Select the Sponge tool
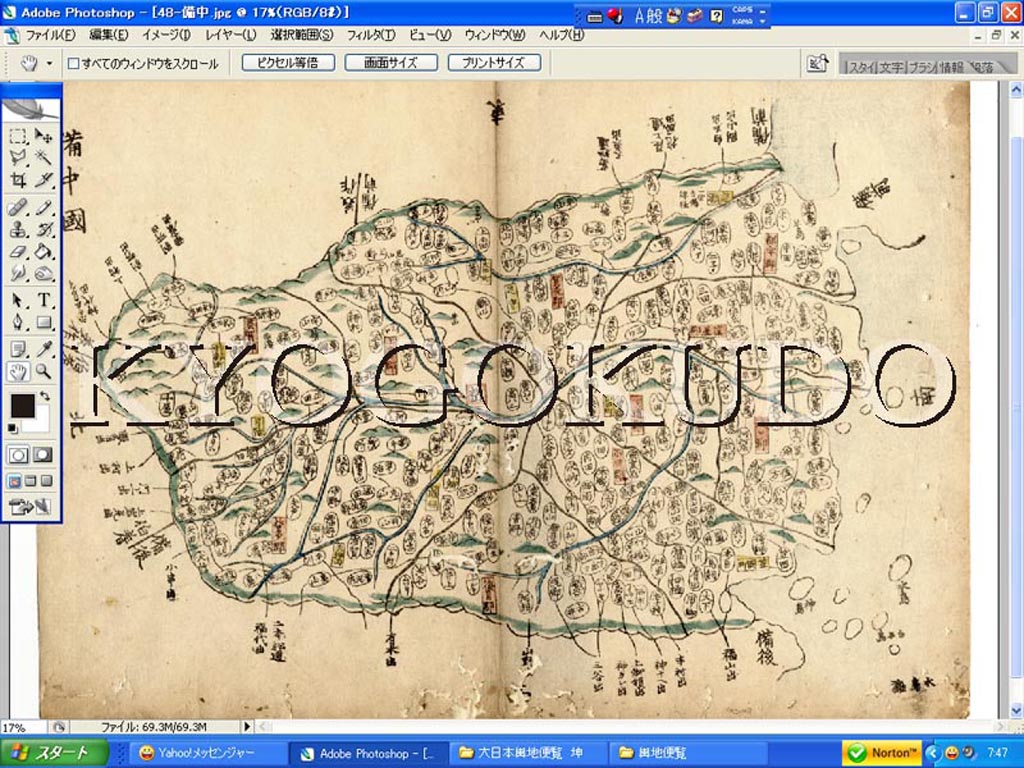1024x768 pixels. point(43,273)
